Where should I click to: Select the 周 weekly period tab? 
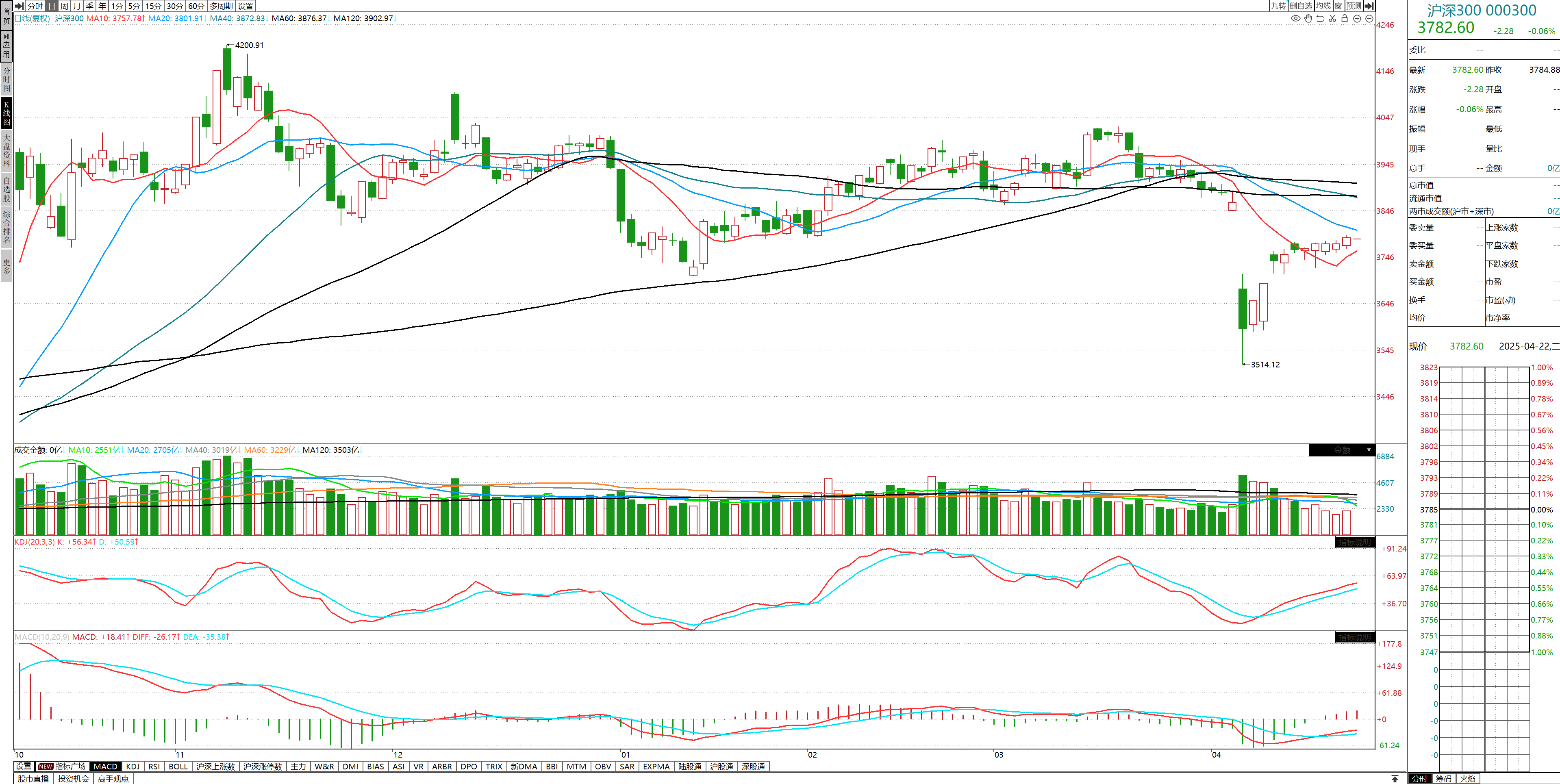64,6
